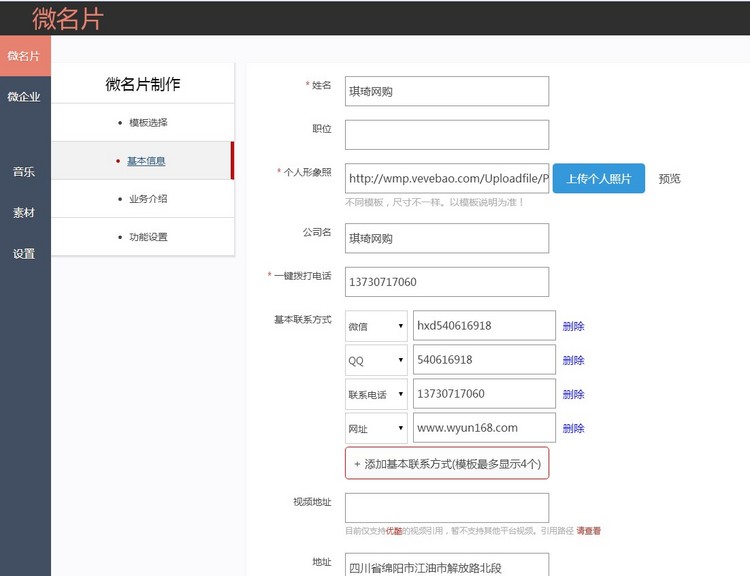Click 上传个人照片 upload button
Screen dimensions: 750x576
pyautogui.click(x=598, y=178)
